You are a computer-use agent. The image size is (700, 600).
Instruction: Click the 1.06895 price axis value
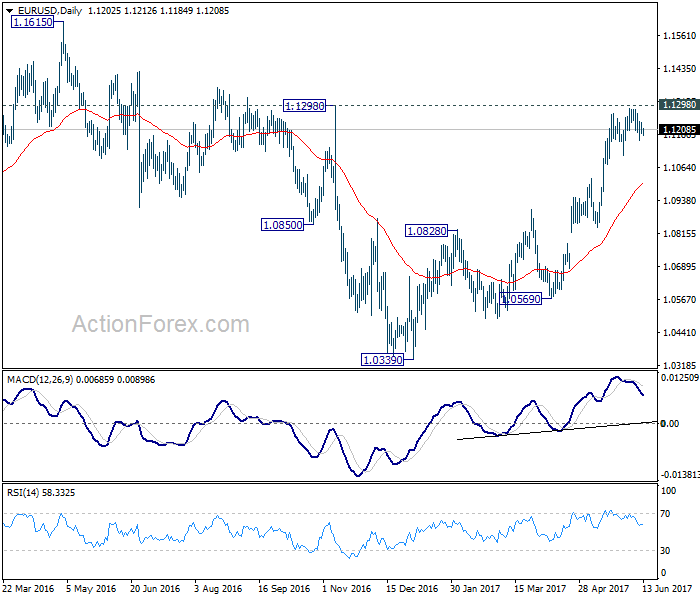[679, 267]
